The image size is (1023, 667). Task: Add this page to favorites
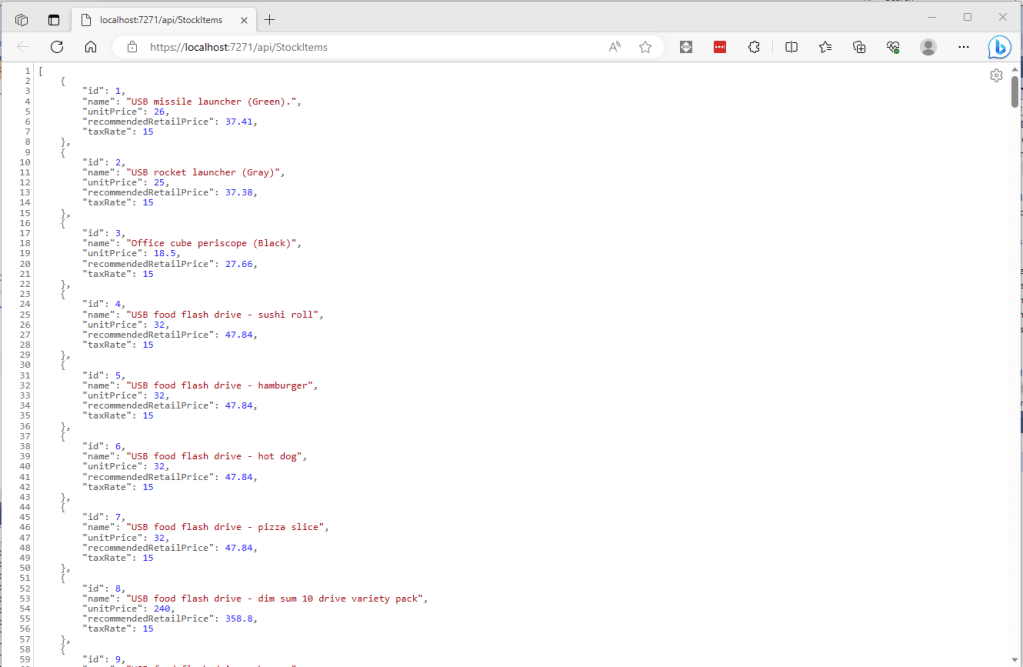(x=645, y=47)
